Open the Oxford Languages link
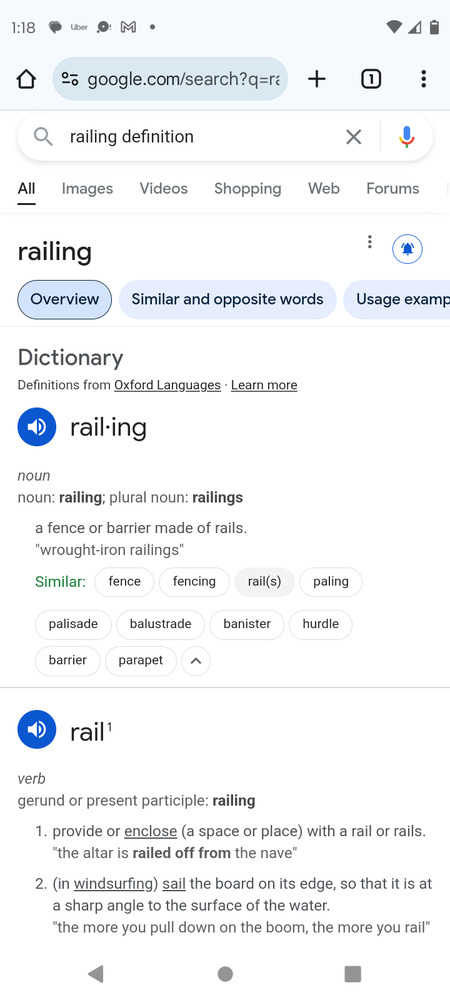 click(x=167, y=385)
